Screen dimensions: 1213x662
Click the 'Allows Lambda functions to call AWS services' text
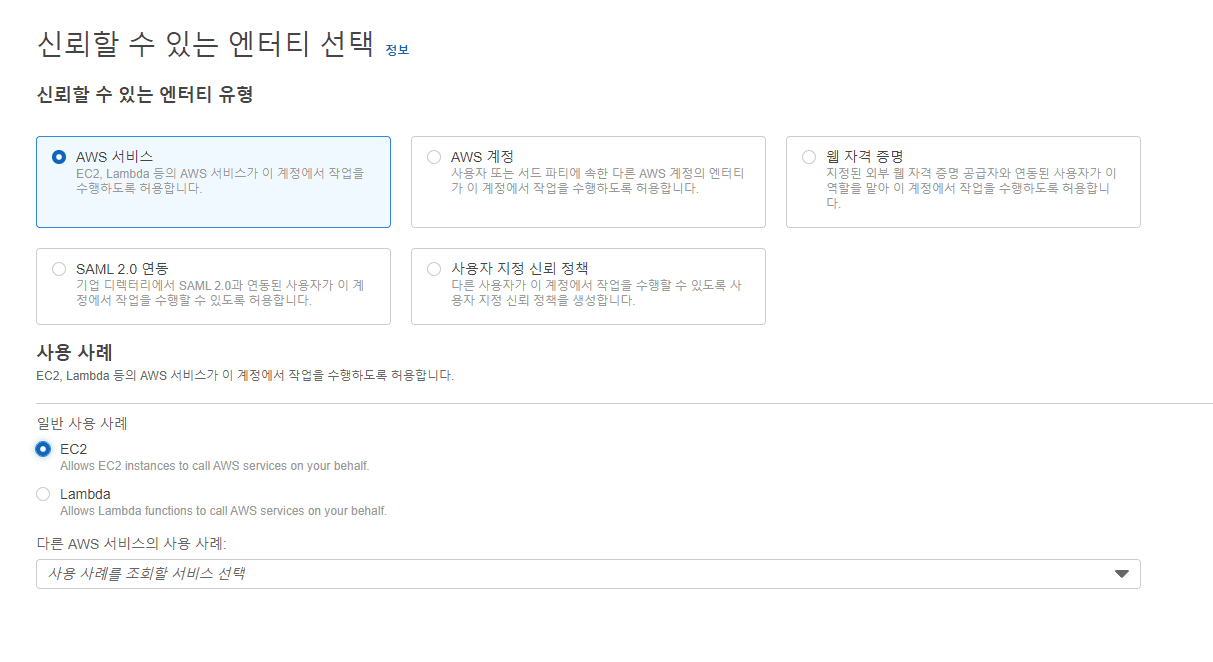pos(223,511)
